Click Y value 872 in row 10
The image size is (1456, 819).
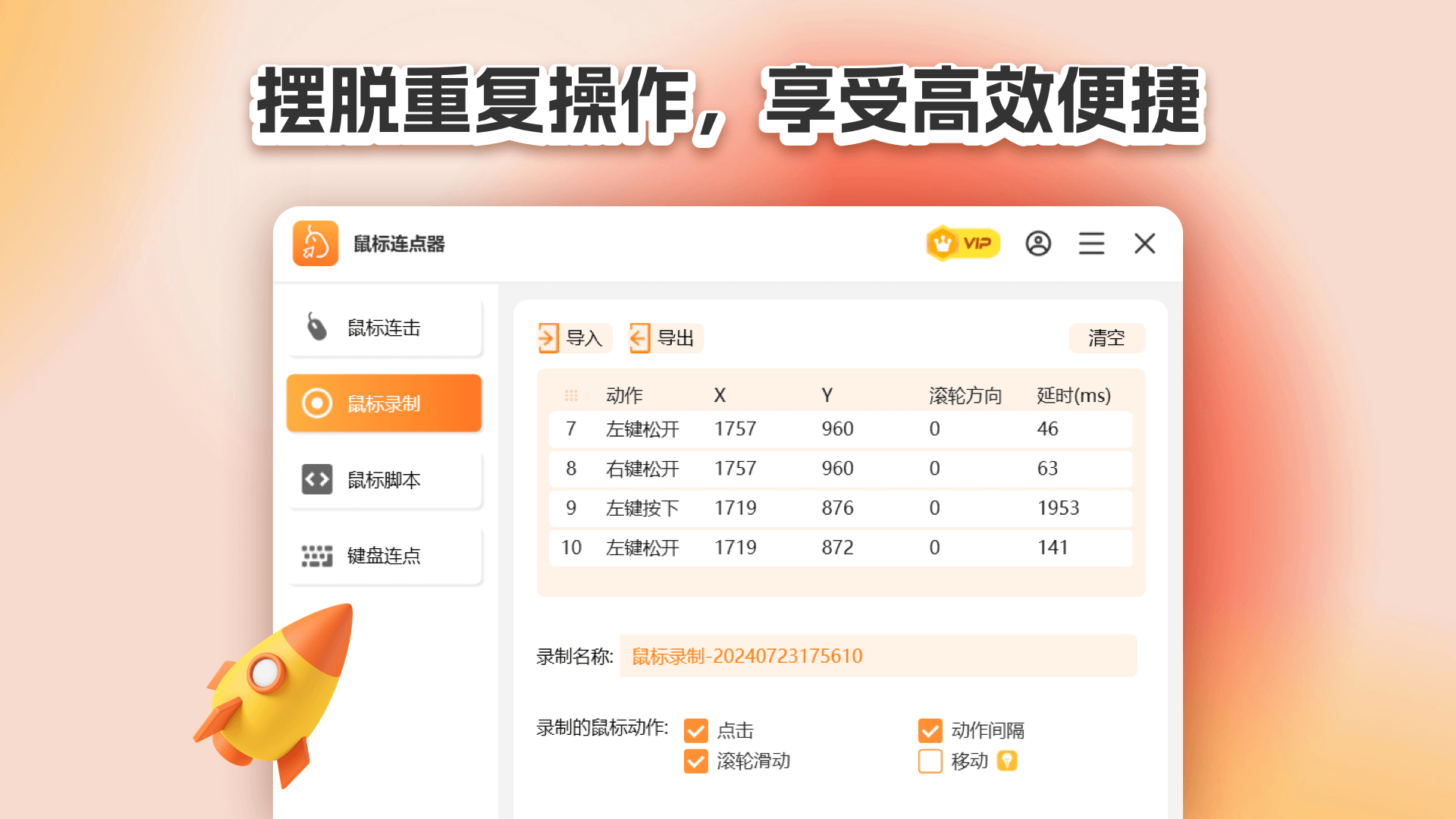[837, 548]
